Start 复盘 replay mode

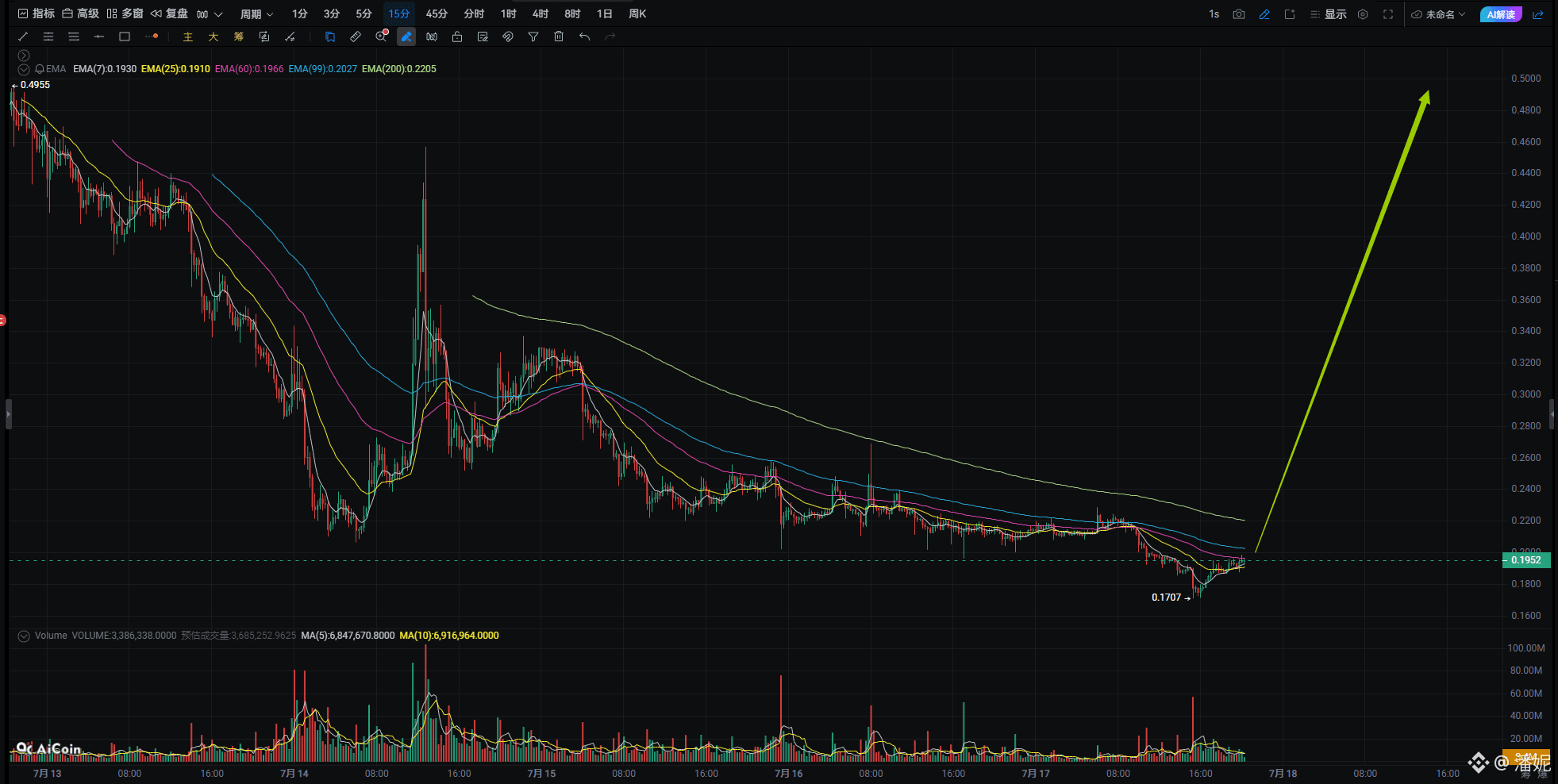[x=170, y=13]
